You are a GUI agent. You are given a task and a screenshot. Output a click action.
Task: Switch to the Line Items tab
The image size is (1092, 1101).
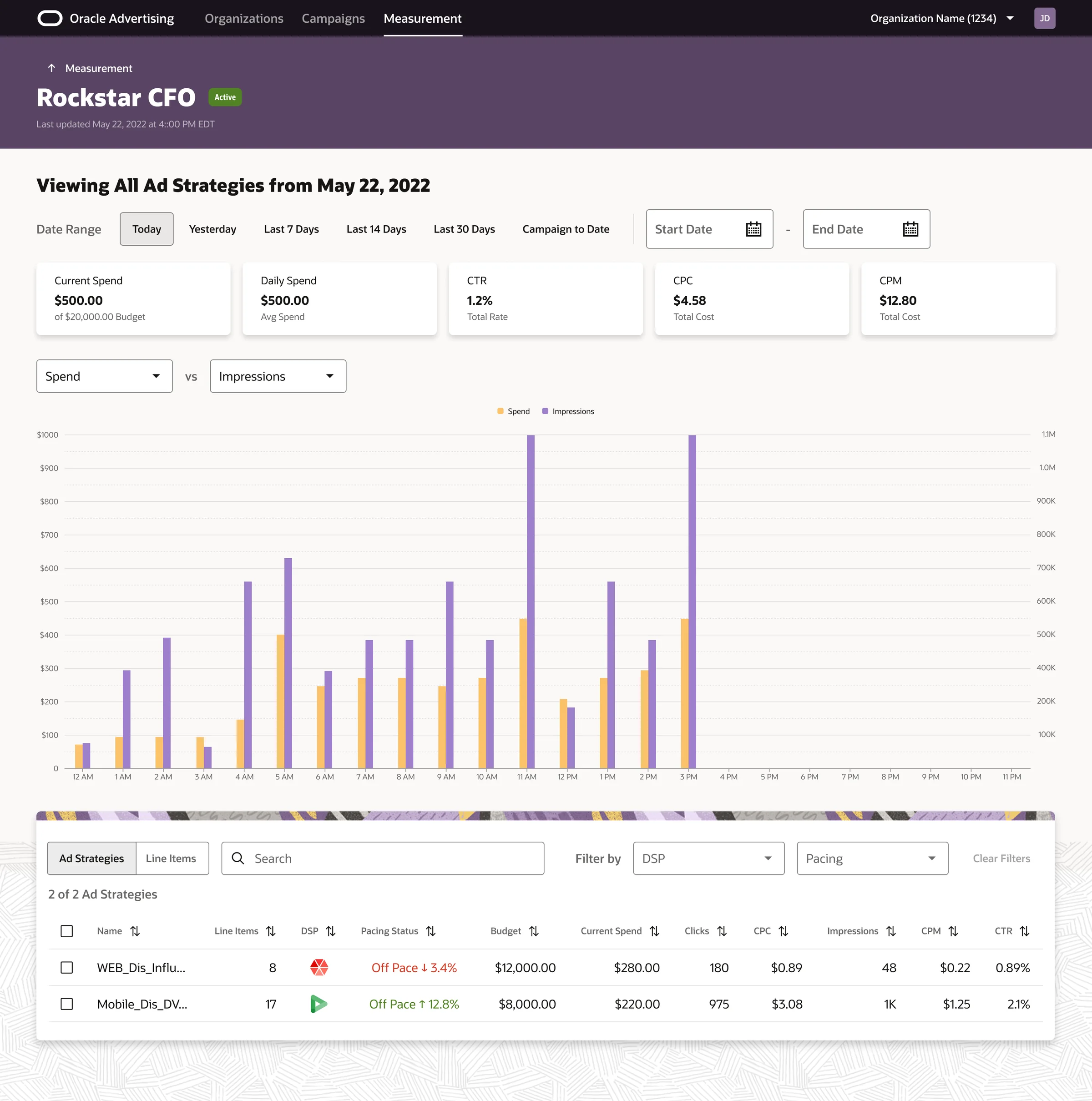[x=172, y=858]
